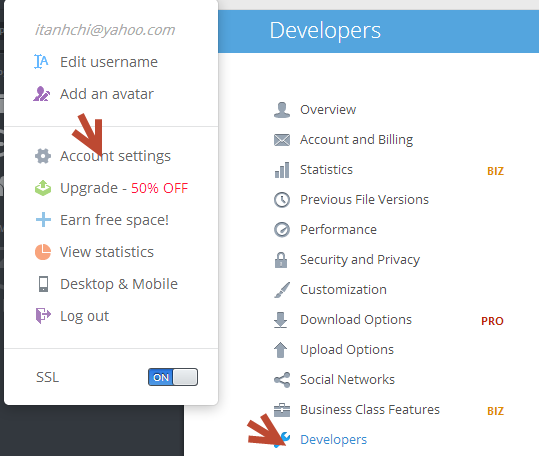Open View statistics
This screenshot has width=539, height=456.
tap(107, 252)
